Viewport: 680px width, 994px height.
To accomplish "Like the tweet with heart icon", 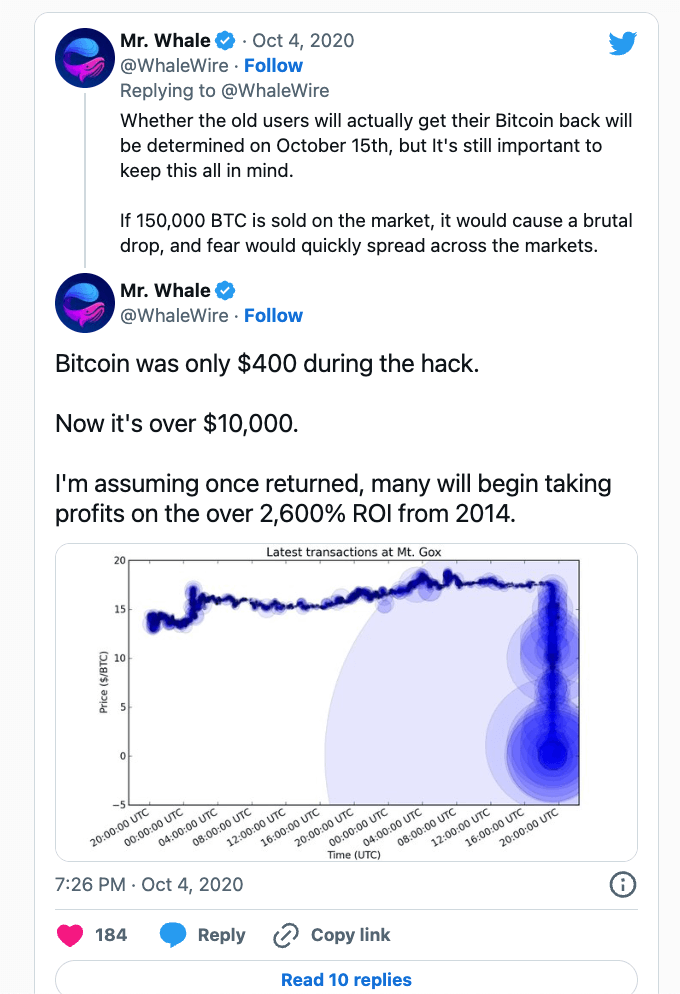I will (69, 935).
